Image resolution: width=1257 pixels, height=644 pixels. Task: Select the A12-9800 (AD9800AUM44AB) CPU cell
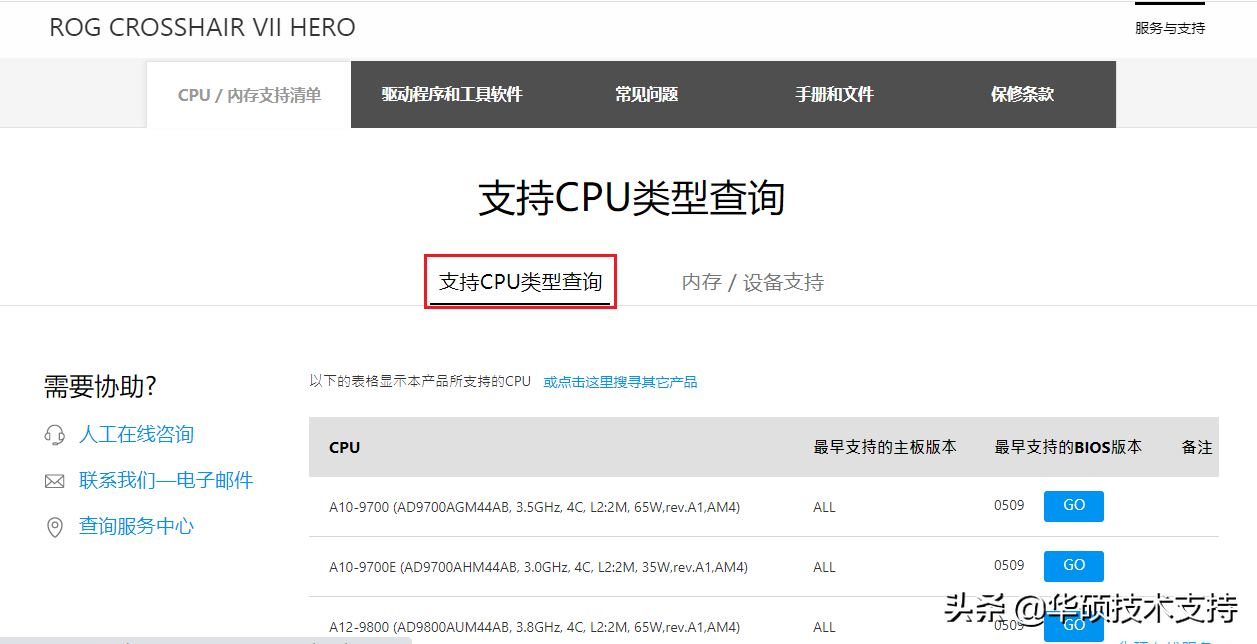534,627
